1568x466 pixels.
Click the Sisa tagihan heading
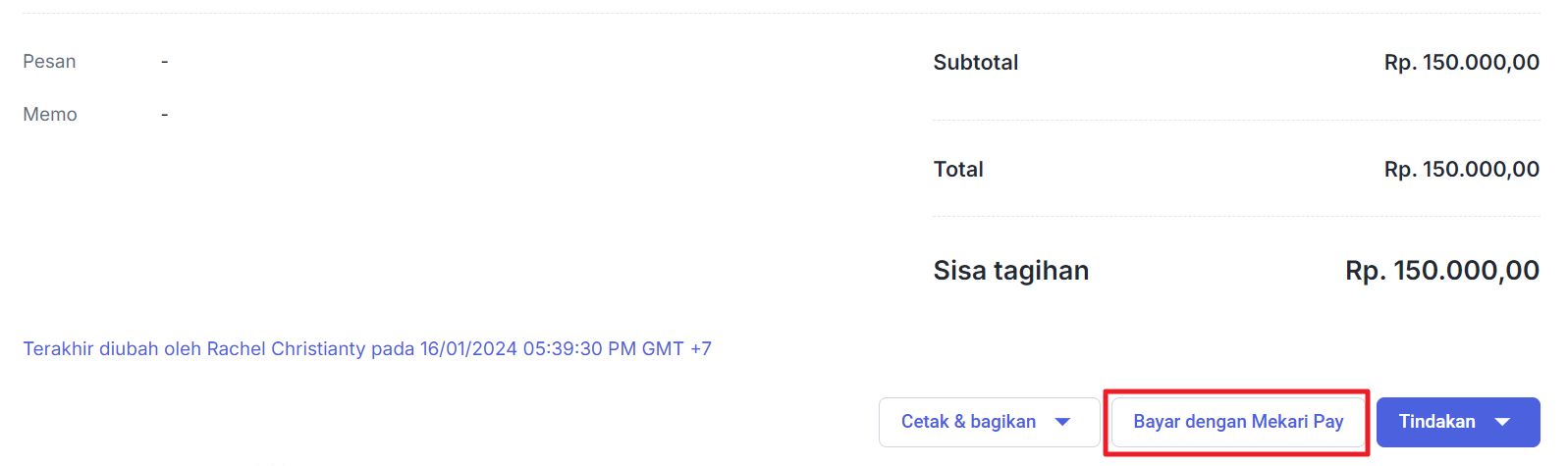(1011, 271)
